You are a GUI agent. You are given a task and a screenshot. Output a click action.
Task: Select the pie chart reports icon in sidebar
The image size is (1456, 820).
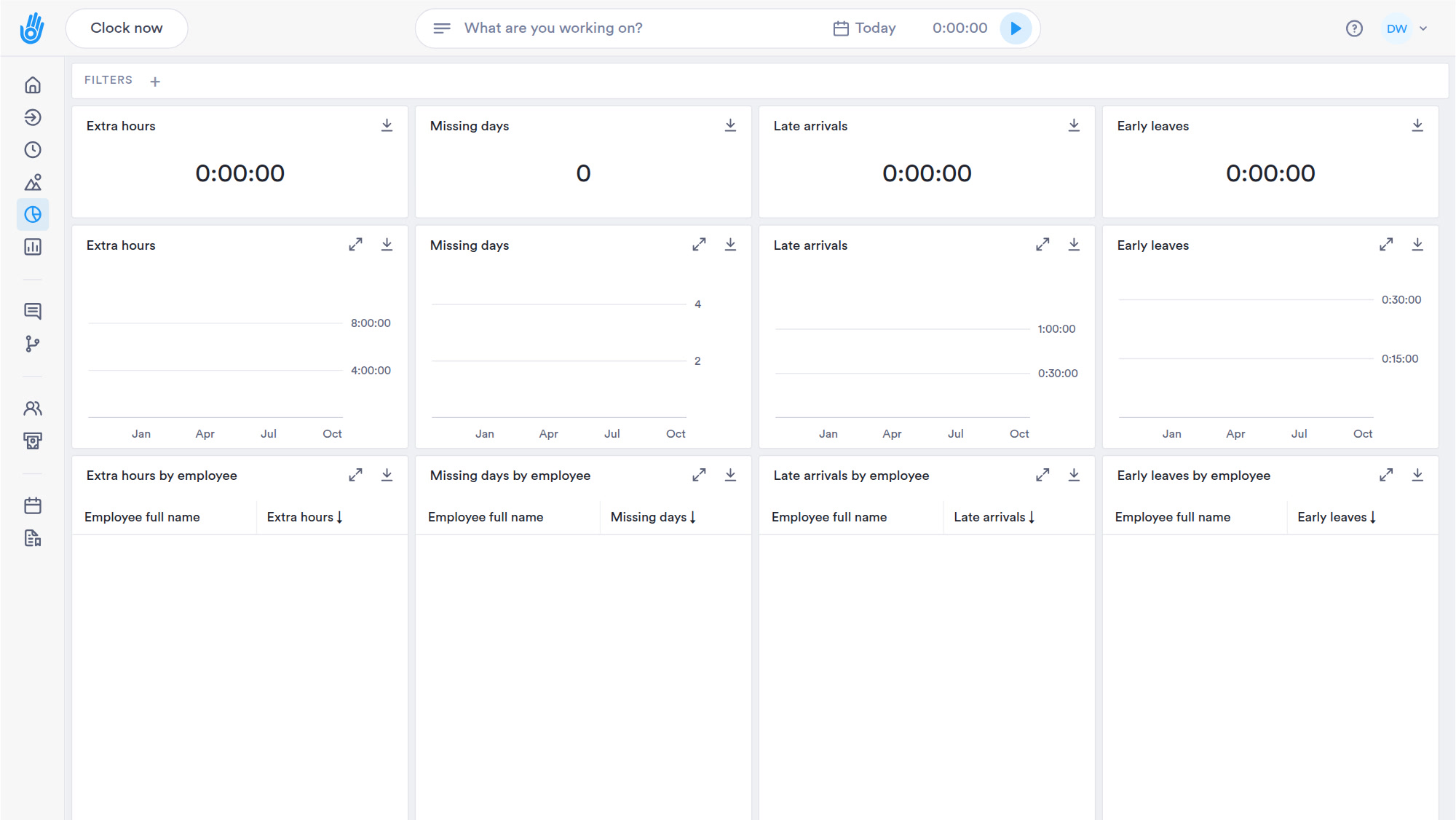tap(33, 215)
